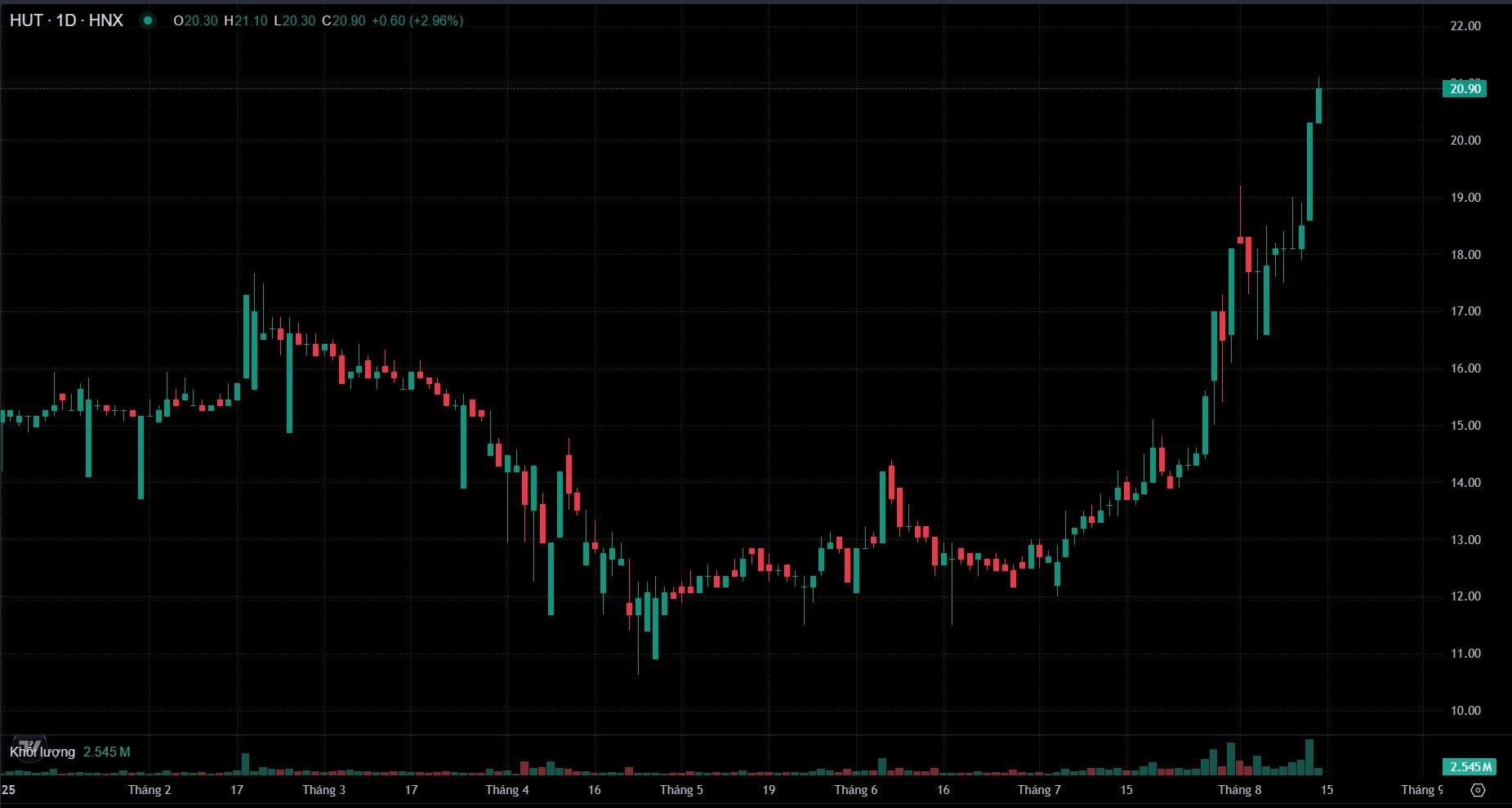Click the Tháng 8 time axis label

[1239, 789]
